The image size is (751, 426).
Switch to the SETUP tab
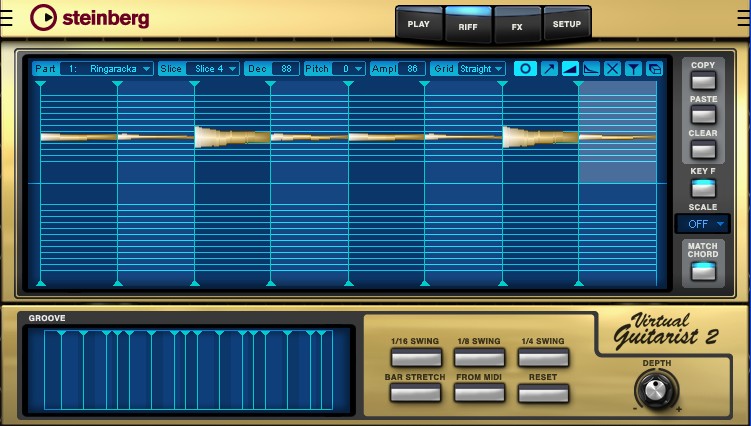pyautogui.click(x=567, y=24)
